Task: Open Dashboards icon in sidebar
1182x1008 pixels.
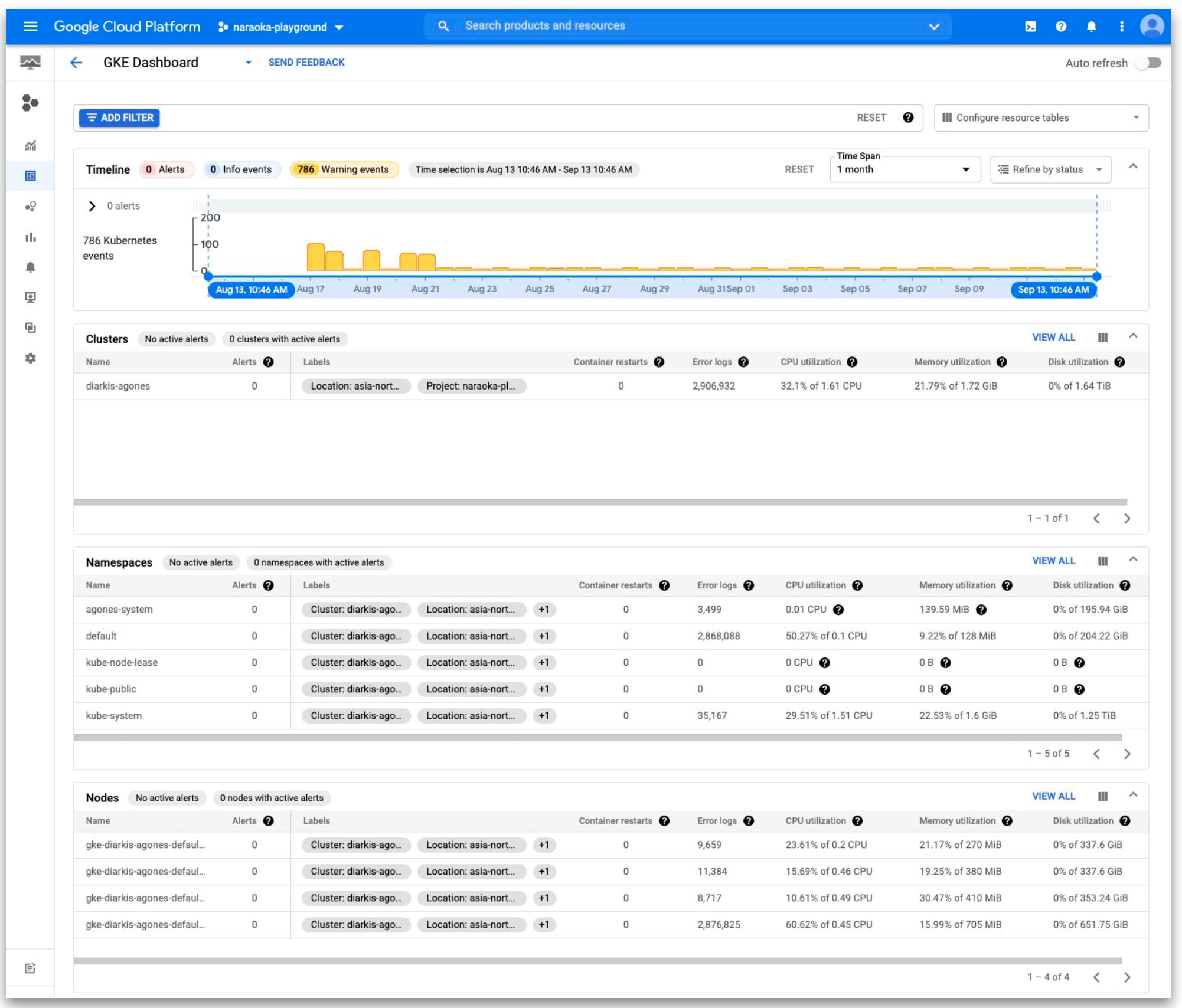Action: 30,176
